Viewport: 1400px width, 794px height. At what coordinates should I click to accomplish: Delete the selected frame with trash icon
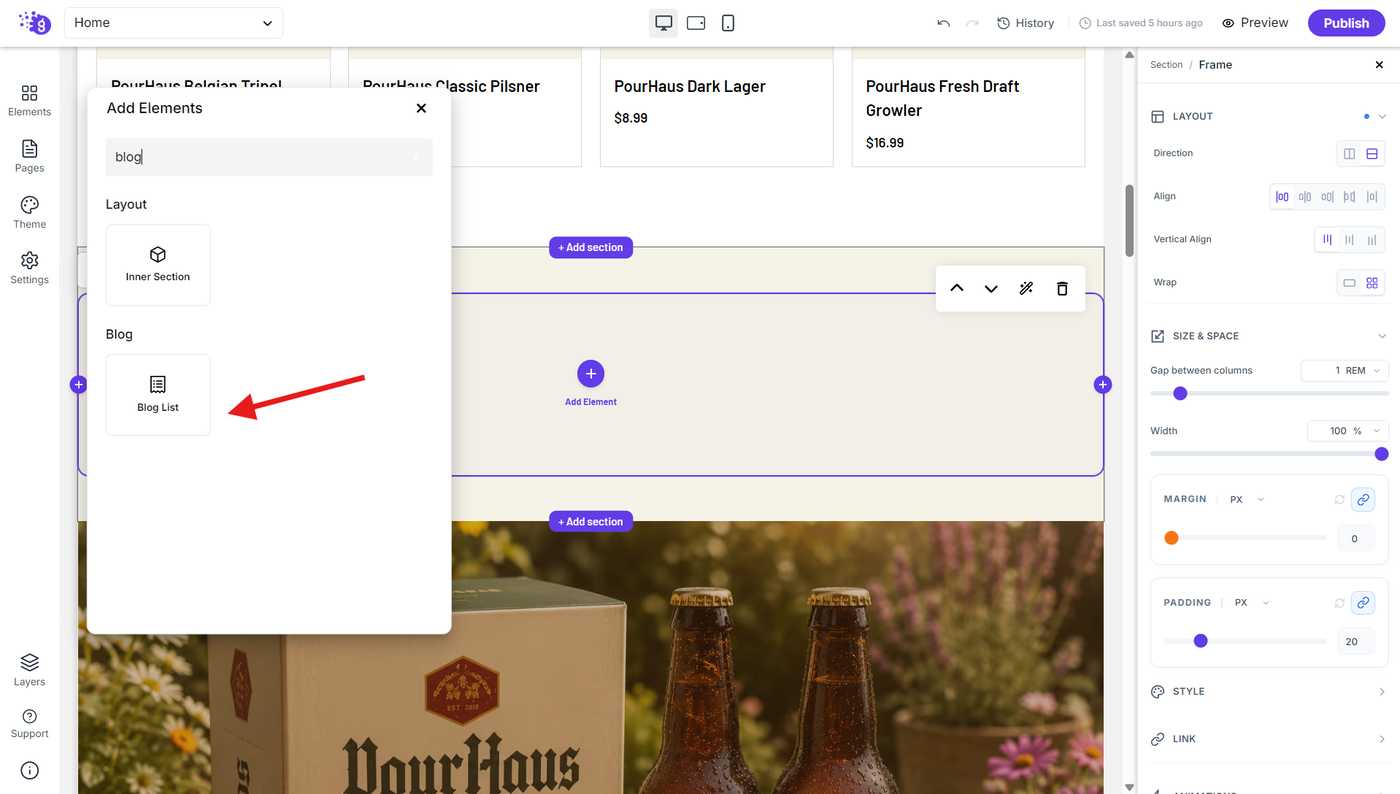(1062, 288)
